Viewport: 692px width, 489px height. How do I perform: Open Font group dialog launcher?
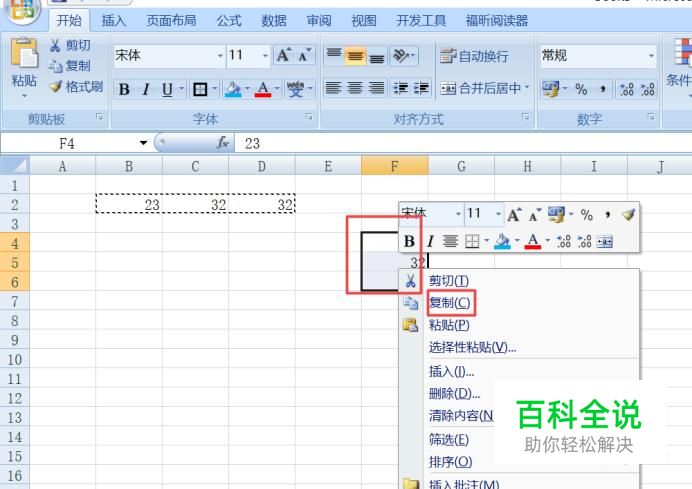(309, 117)
